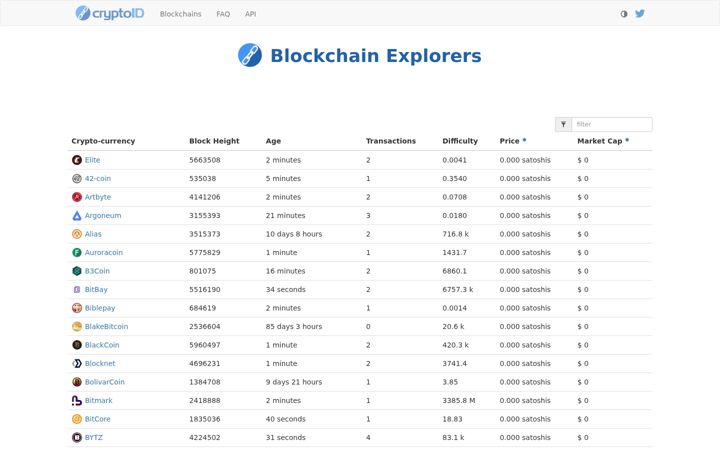Click the Bitmark logo icon
Screen dimensions: 720x450
(77, 400)
